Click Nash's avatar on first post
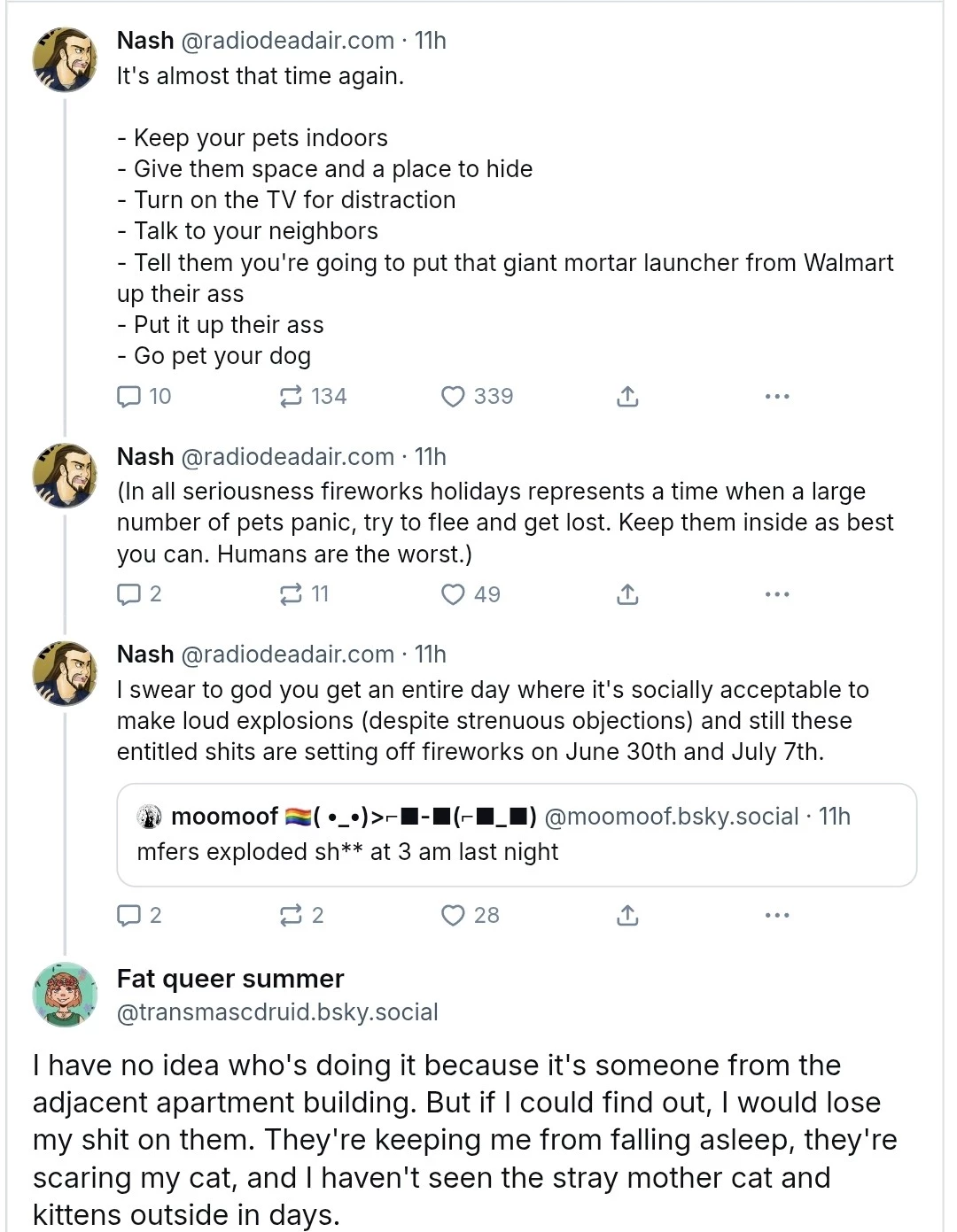 tap(65, 59)
